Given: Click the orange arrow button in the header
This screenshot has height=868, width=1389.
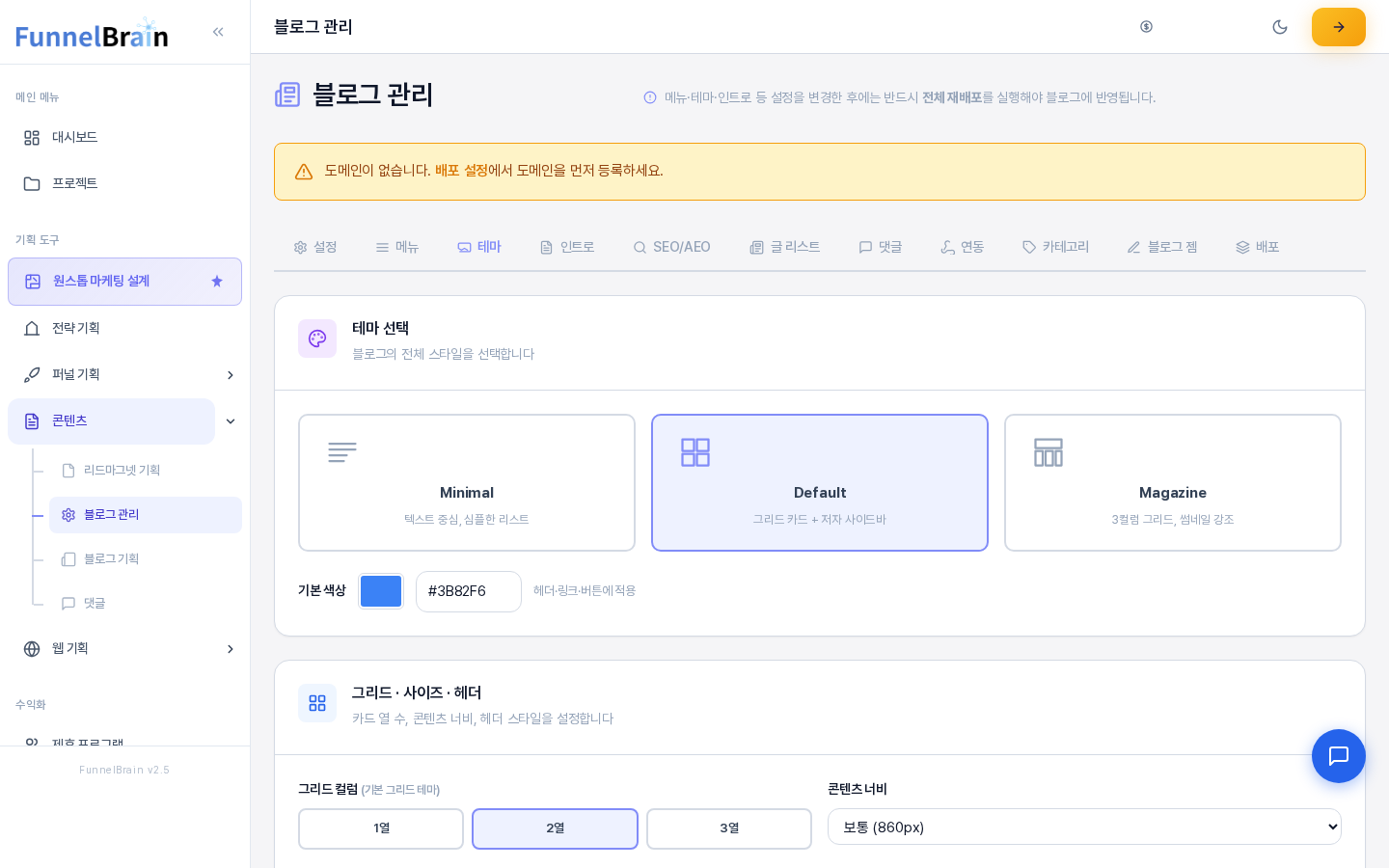Looking at the screenshot, I should pos(1339,27).
